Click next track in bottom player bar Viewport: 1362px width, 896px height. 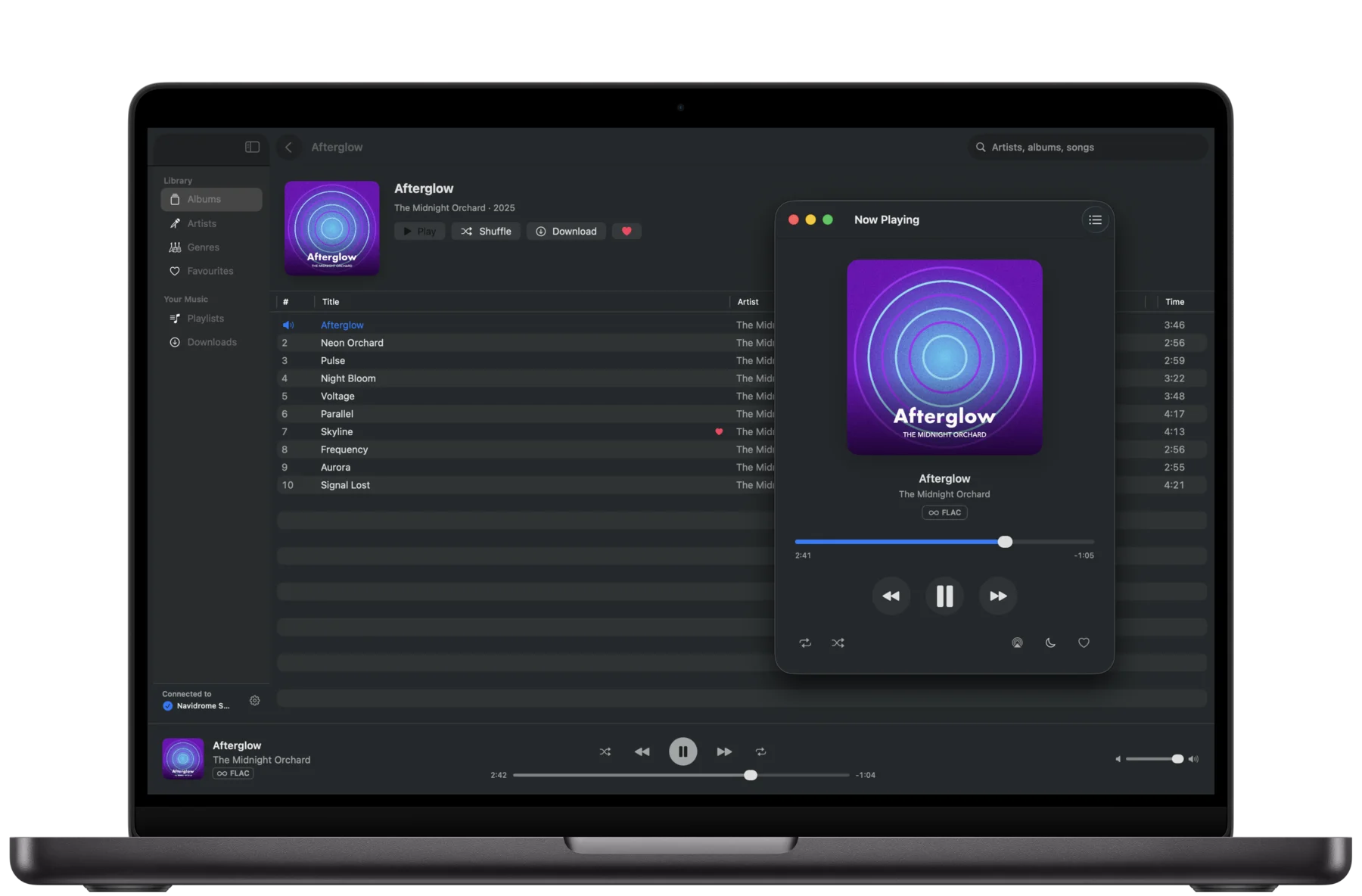(x=724, y=751)
